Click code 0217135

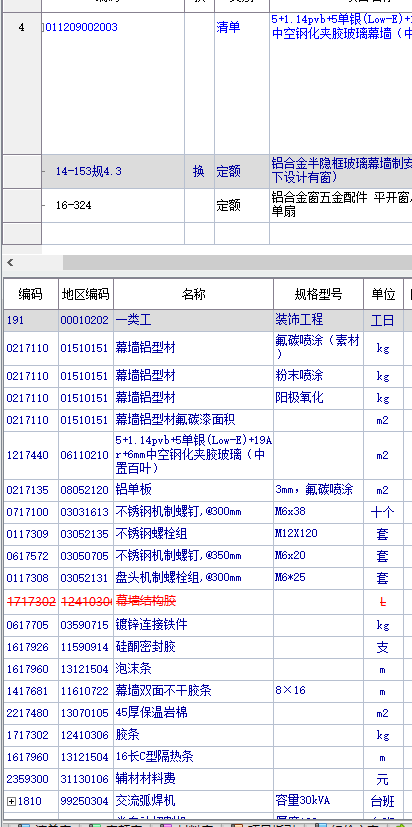pyautogui.click(x=31, y=490)
